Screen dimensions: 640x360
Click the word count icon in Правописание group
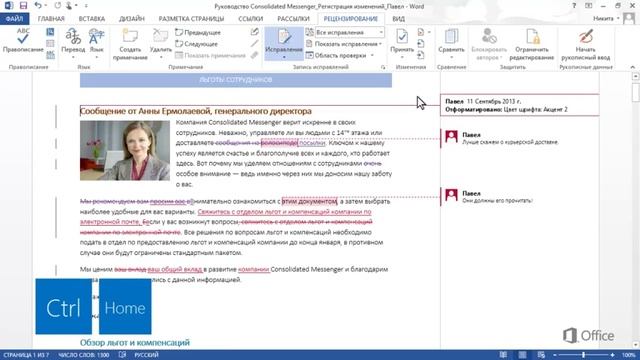pyautogui.click(x=50, y=55)
